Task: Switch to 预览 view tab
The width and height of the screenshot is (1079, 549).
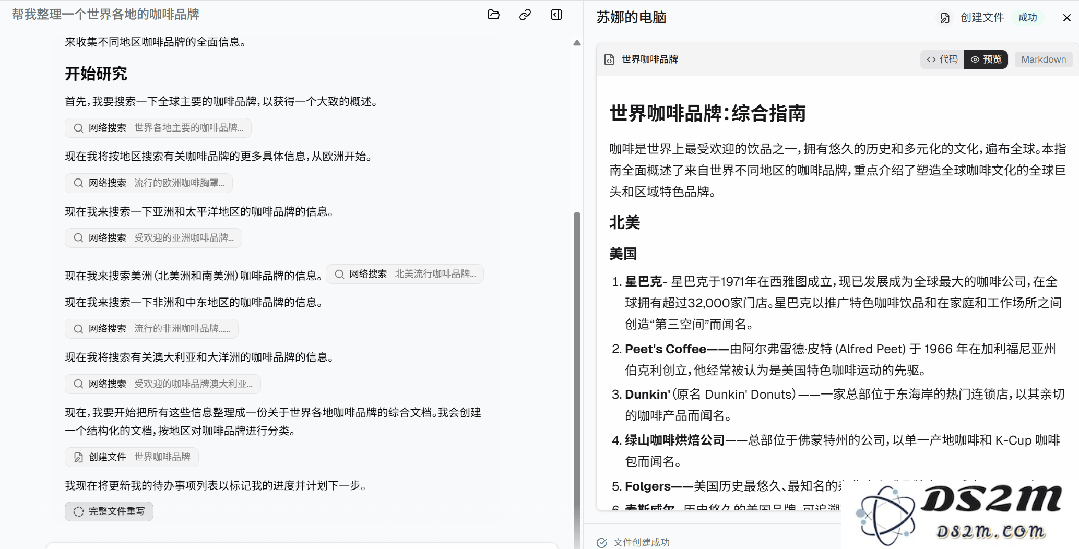Action: pos(986,60)
